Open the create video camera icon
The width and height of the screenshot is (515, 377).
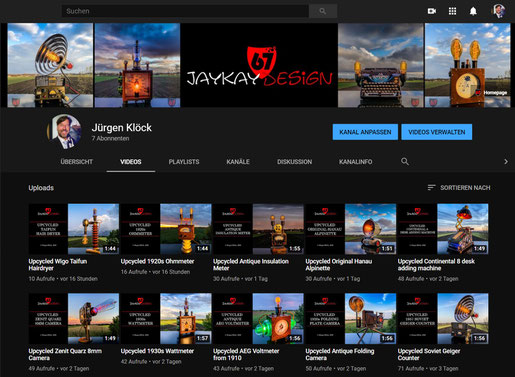(x=432, y=11)
